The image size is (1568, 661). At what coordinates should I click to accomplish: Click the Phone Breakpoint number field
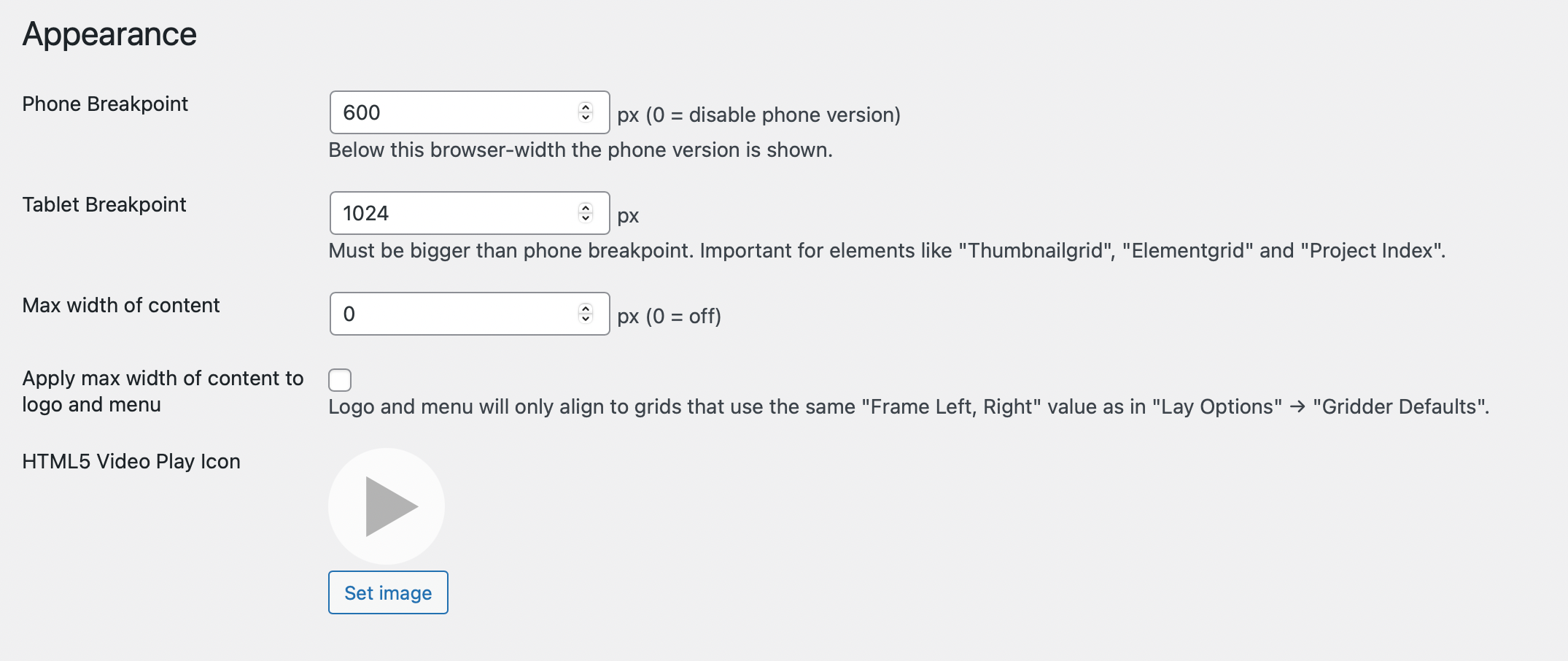point(452,112)
